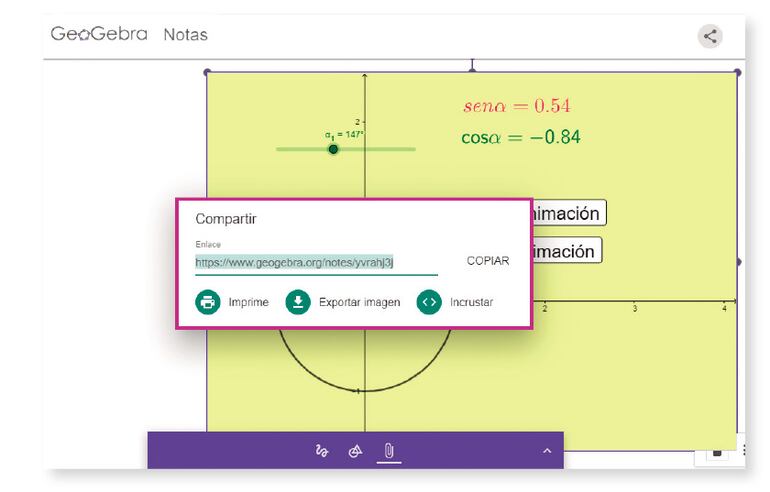The width and height of the screenshot is (770, 492).
Task: Click the Enlace URL input field
Action: pos(316,263)
